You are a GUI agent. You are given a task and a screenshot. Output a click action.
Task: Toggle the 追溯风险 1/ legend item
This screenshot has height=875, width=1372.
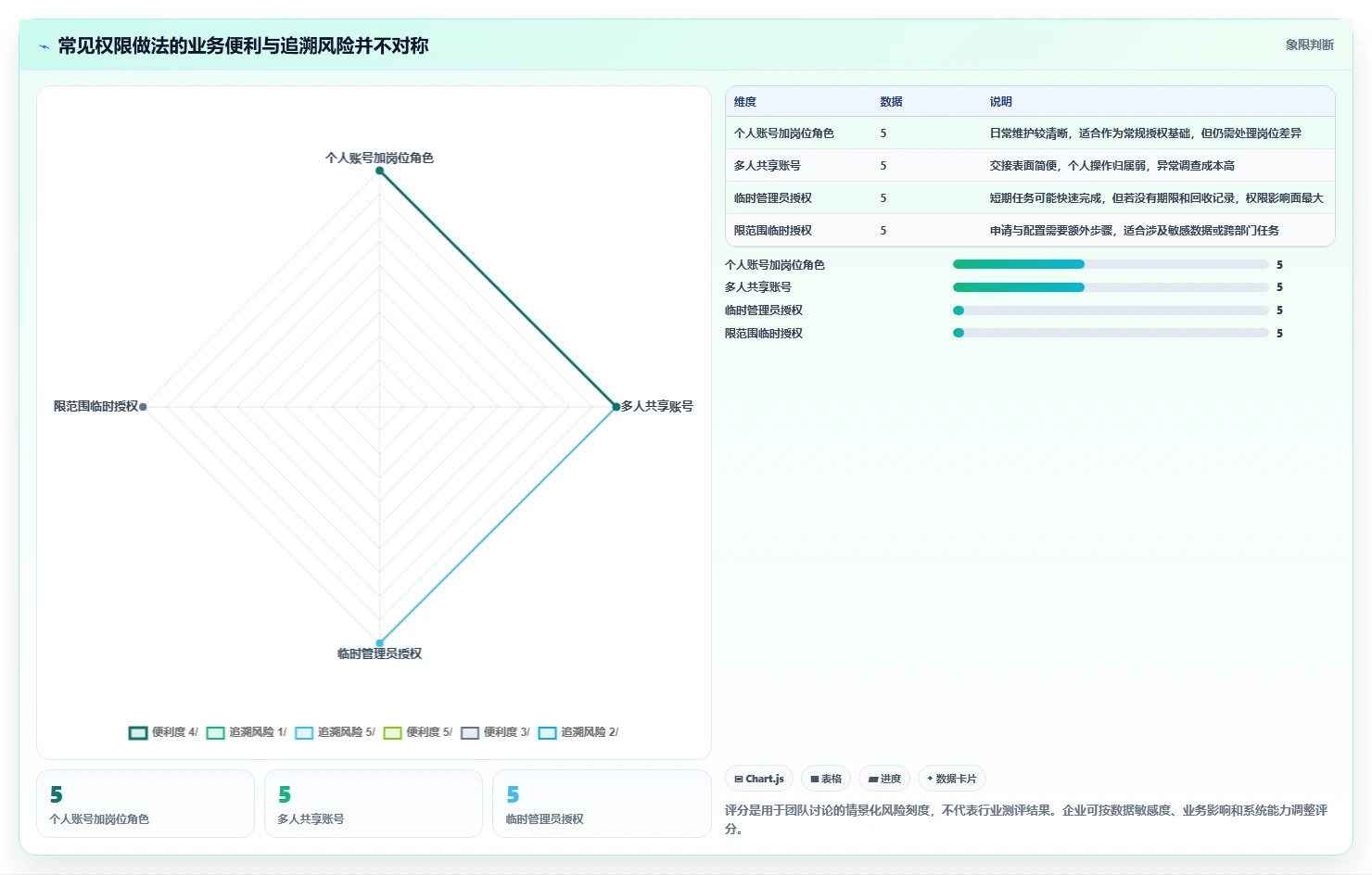coord(247,732)
